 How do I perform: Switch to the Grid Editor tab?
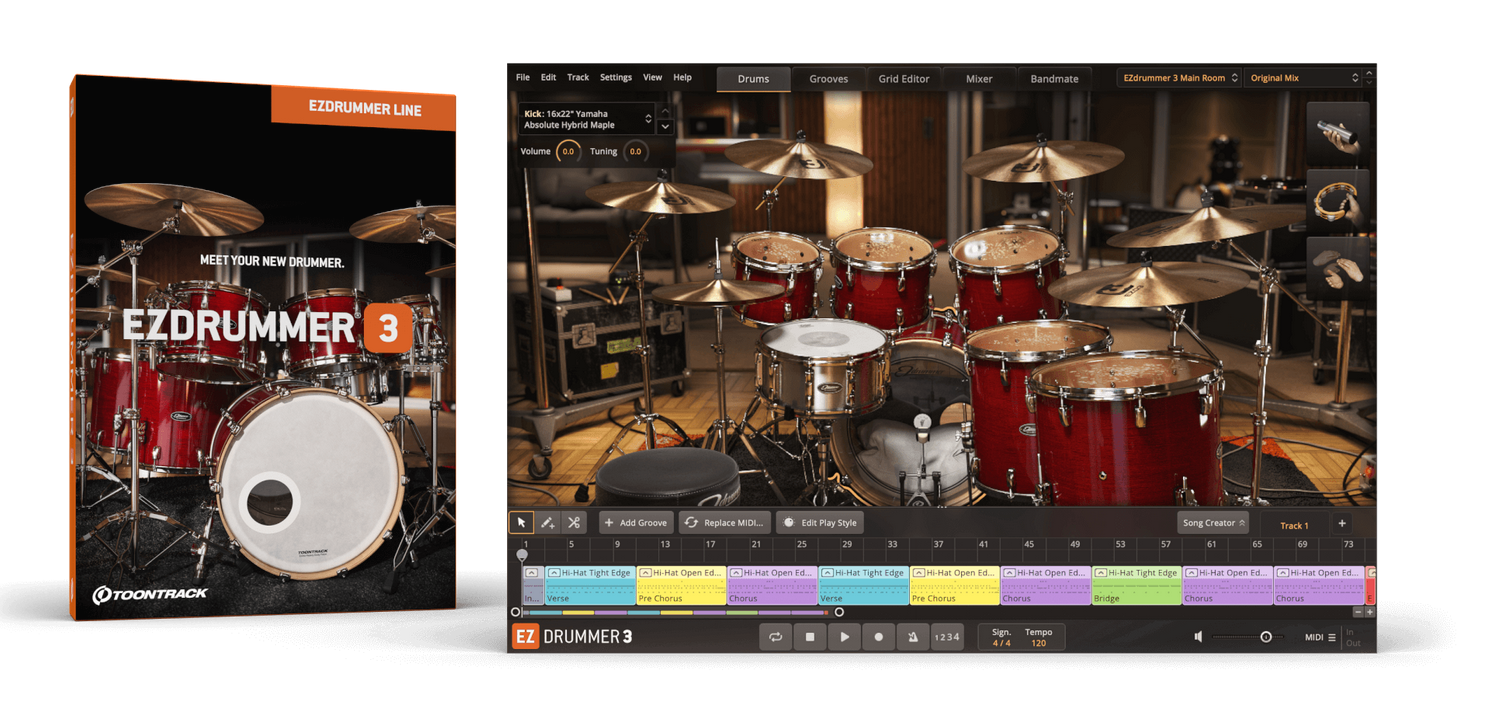904,79
